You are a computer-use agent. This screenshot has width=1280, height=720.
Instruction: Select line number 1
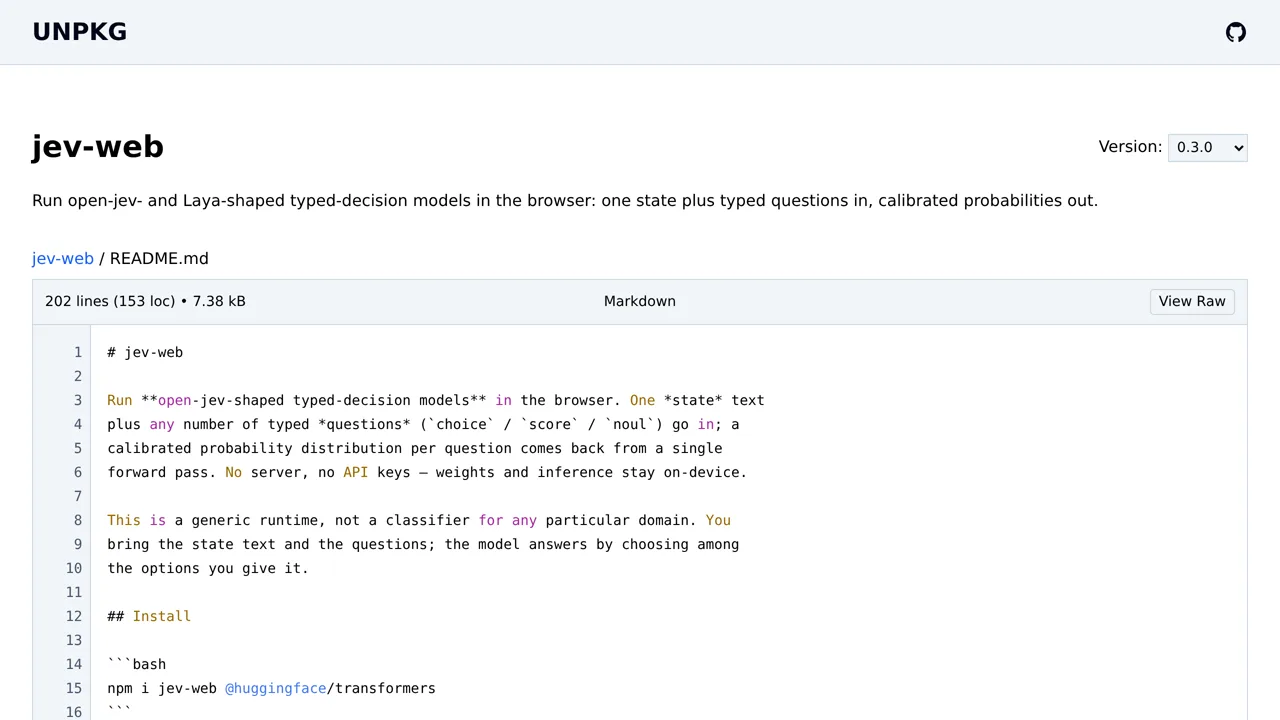(77, 352)
